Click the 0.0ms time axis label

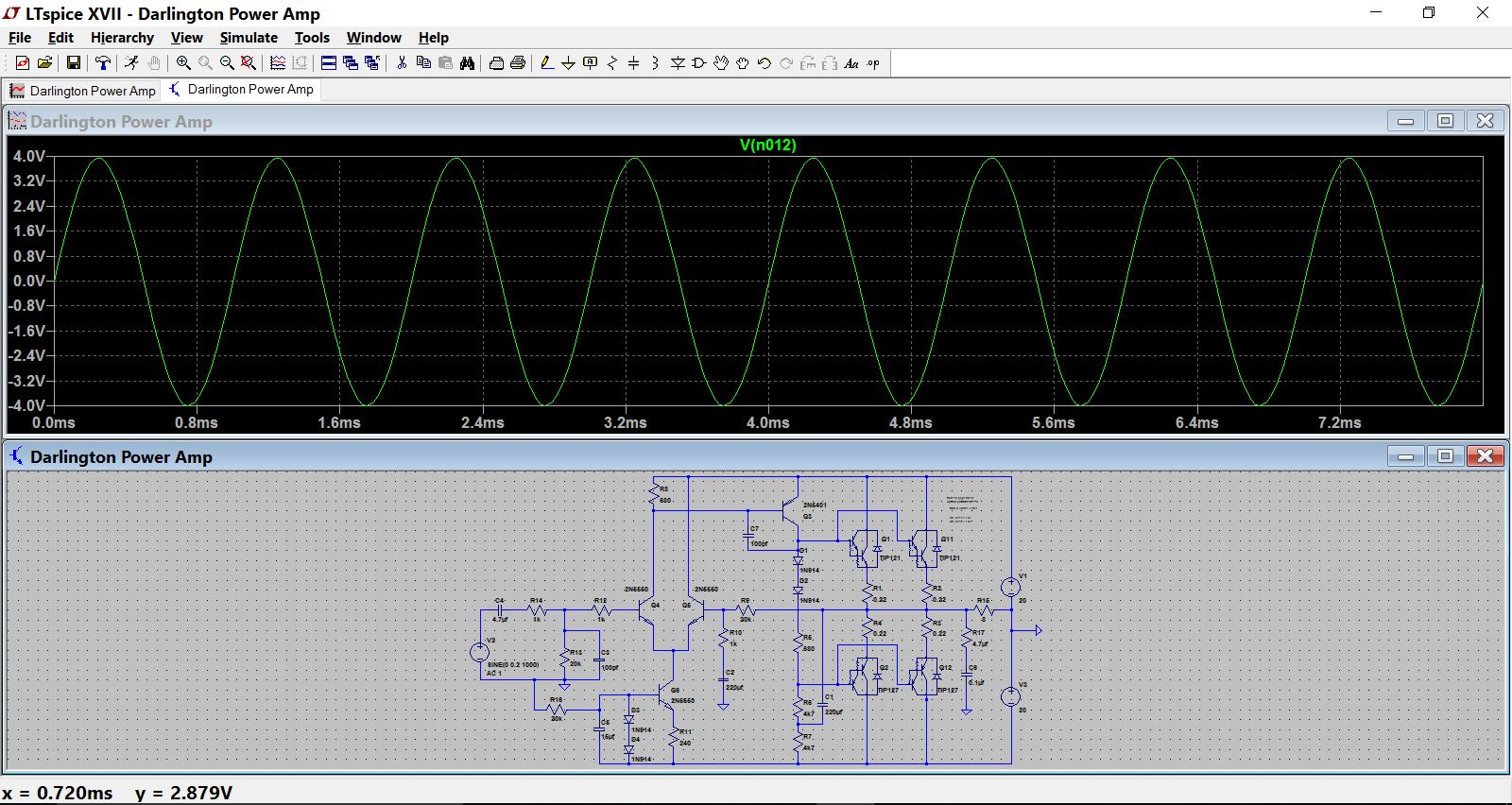point(54,422)
